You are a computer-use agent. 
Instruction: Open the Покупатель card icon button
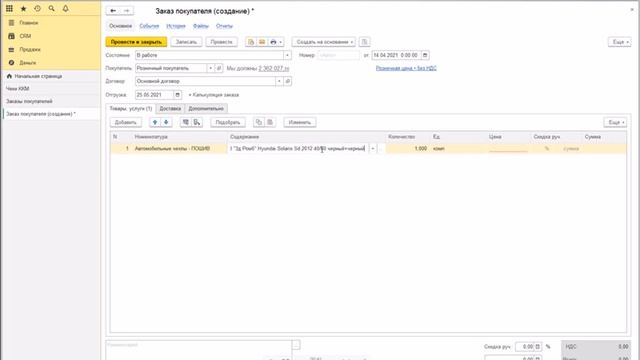click(219, 68)
